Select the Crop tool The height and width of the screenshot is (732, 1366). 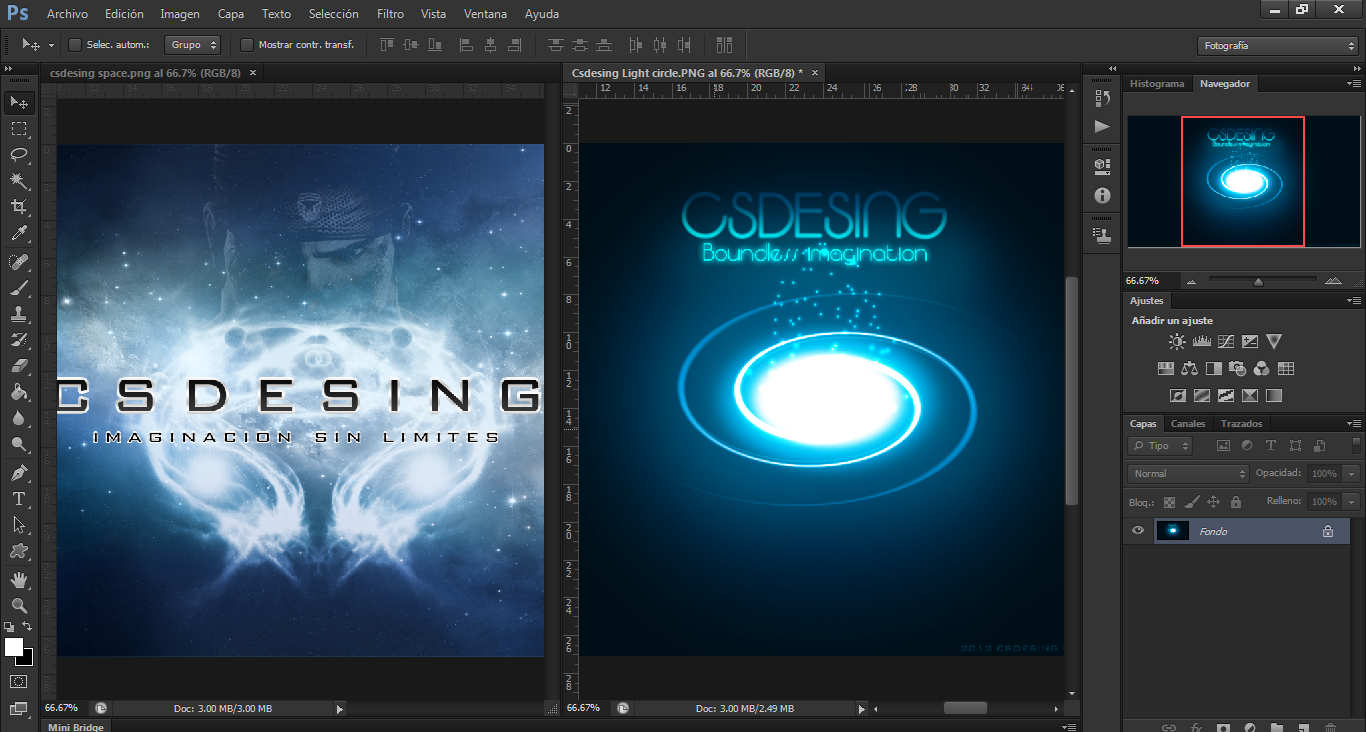(19, 207)
